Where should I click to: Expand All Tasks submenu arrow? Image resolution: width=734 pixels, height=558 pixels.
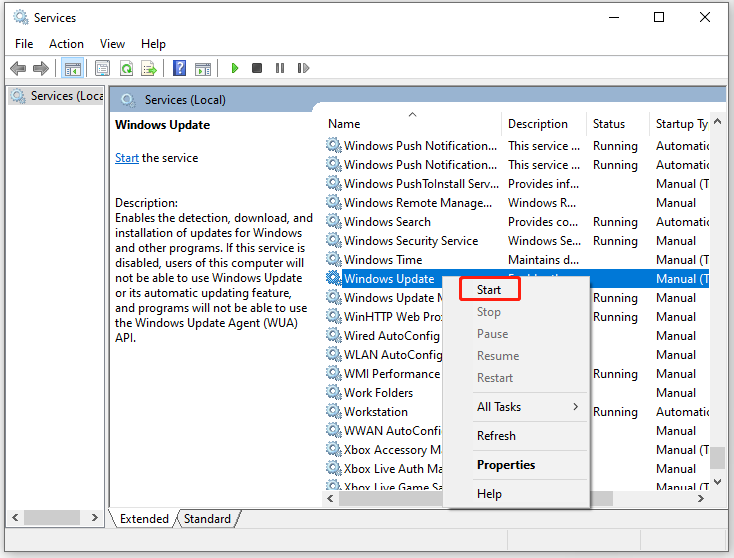[x=575, y=406]
